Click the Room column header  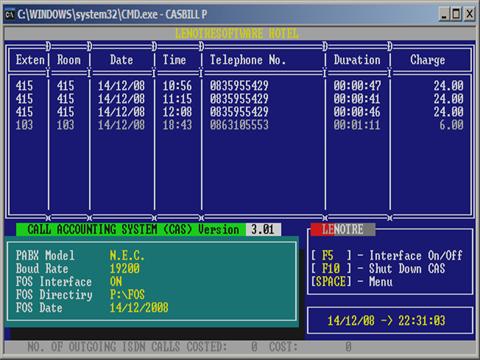pyautogui.click(x=69, y=60)
